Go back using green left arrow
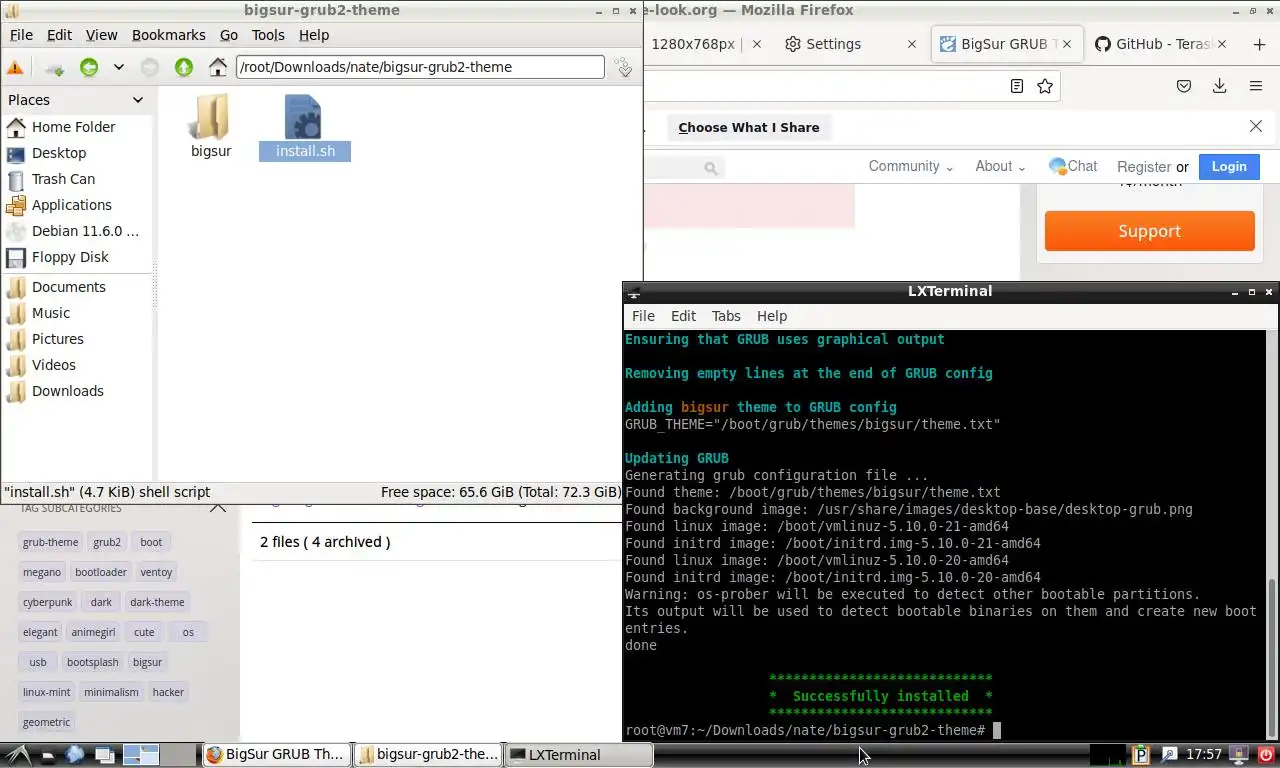This screenshot has height=768, width=1280. (x=89, y=67)
